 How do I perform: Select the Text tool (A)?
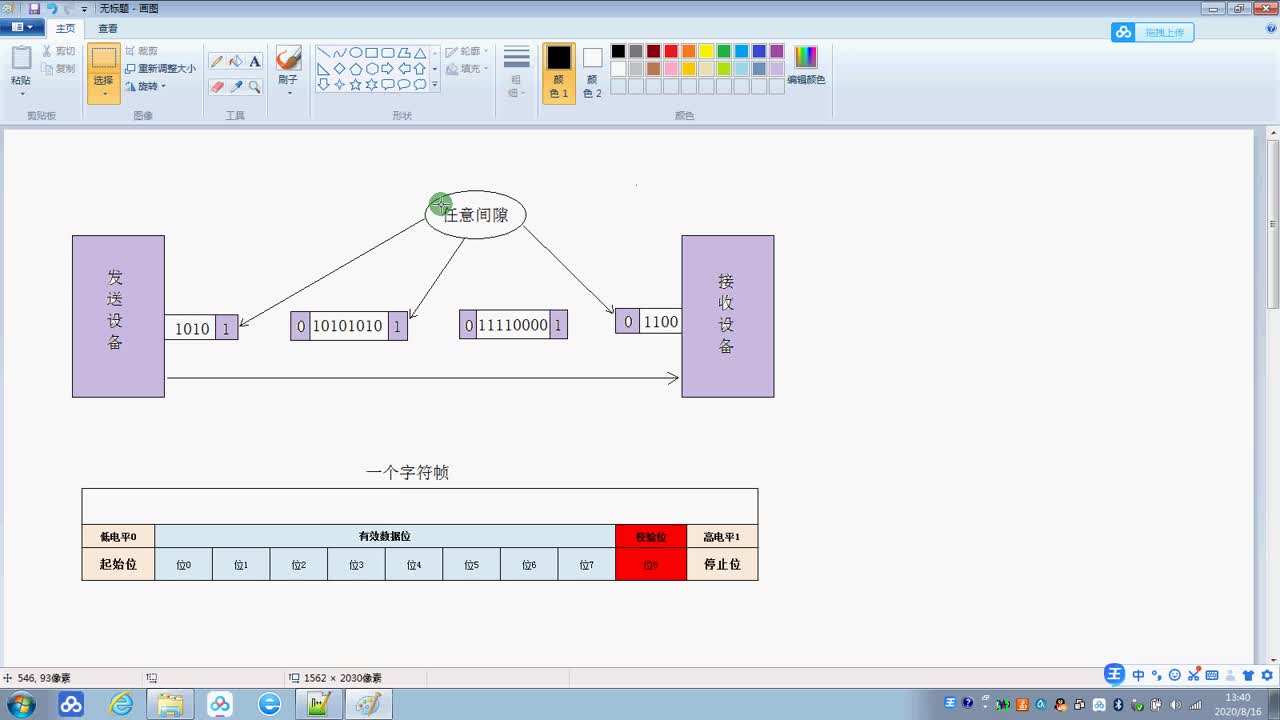coord(255,61)
